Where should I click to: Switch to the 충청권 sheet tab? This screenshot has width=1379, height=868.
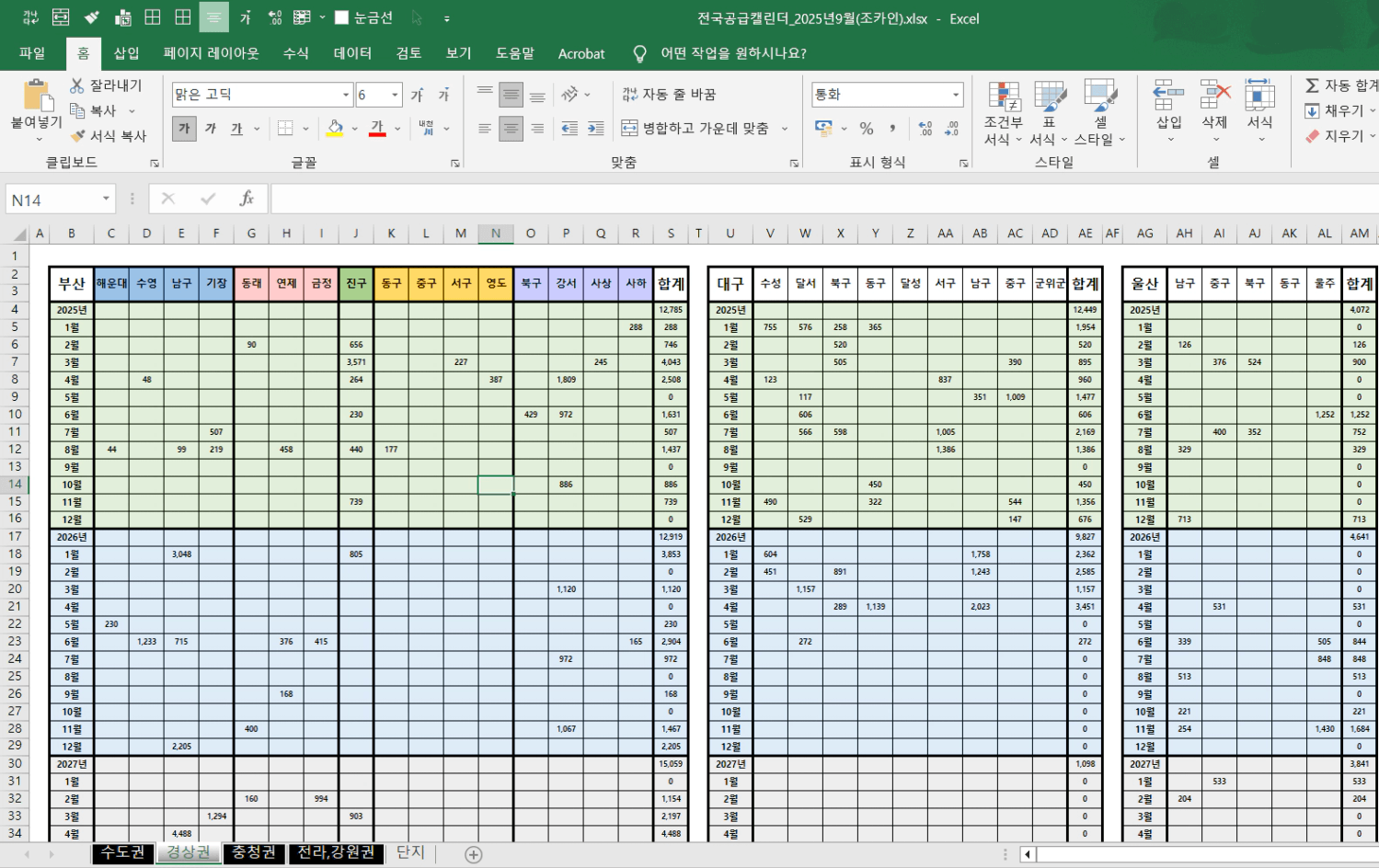point(253,853)
